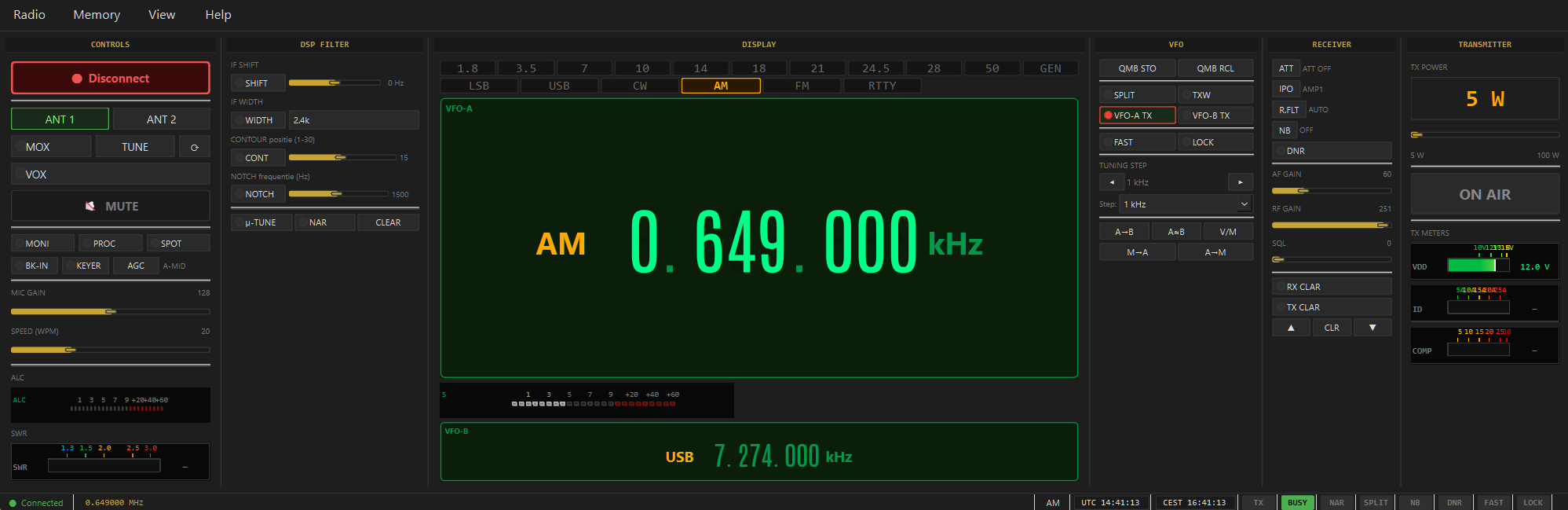Click the VFO-A 0.649.000 frequency display
Image resolution: width=1568 pixels, height=510 pixels.
click(773, 243)
